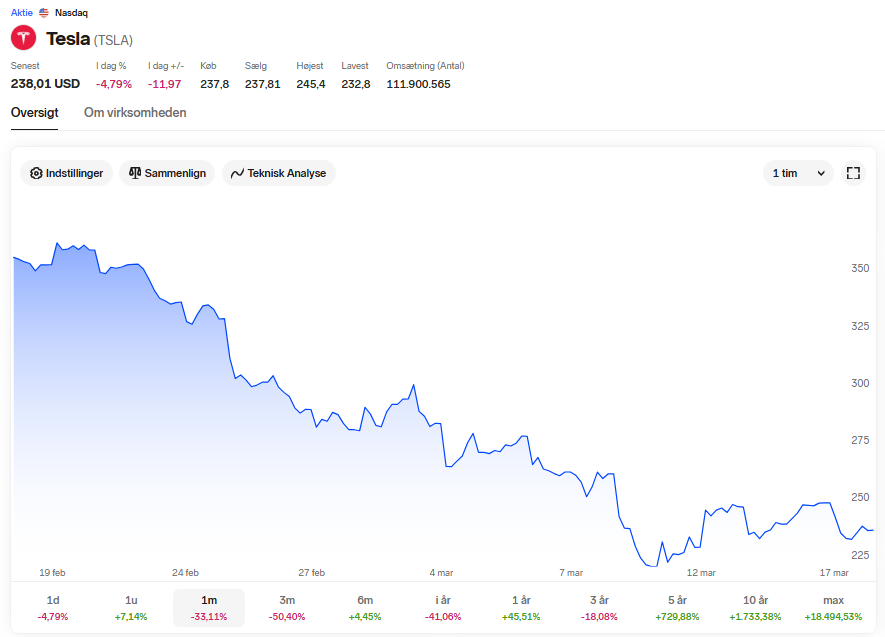This screenshot has width=885, height=637.
Task: Open Indstillinger chart settings
Action: tap(67, 173)
